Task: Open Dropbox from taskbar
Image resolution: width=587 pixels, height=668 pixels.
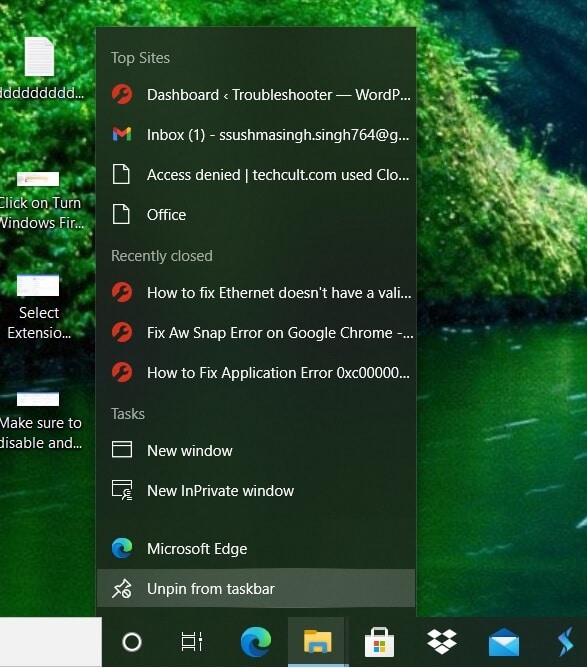Action: click(x=442, y=642)
